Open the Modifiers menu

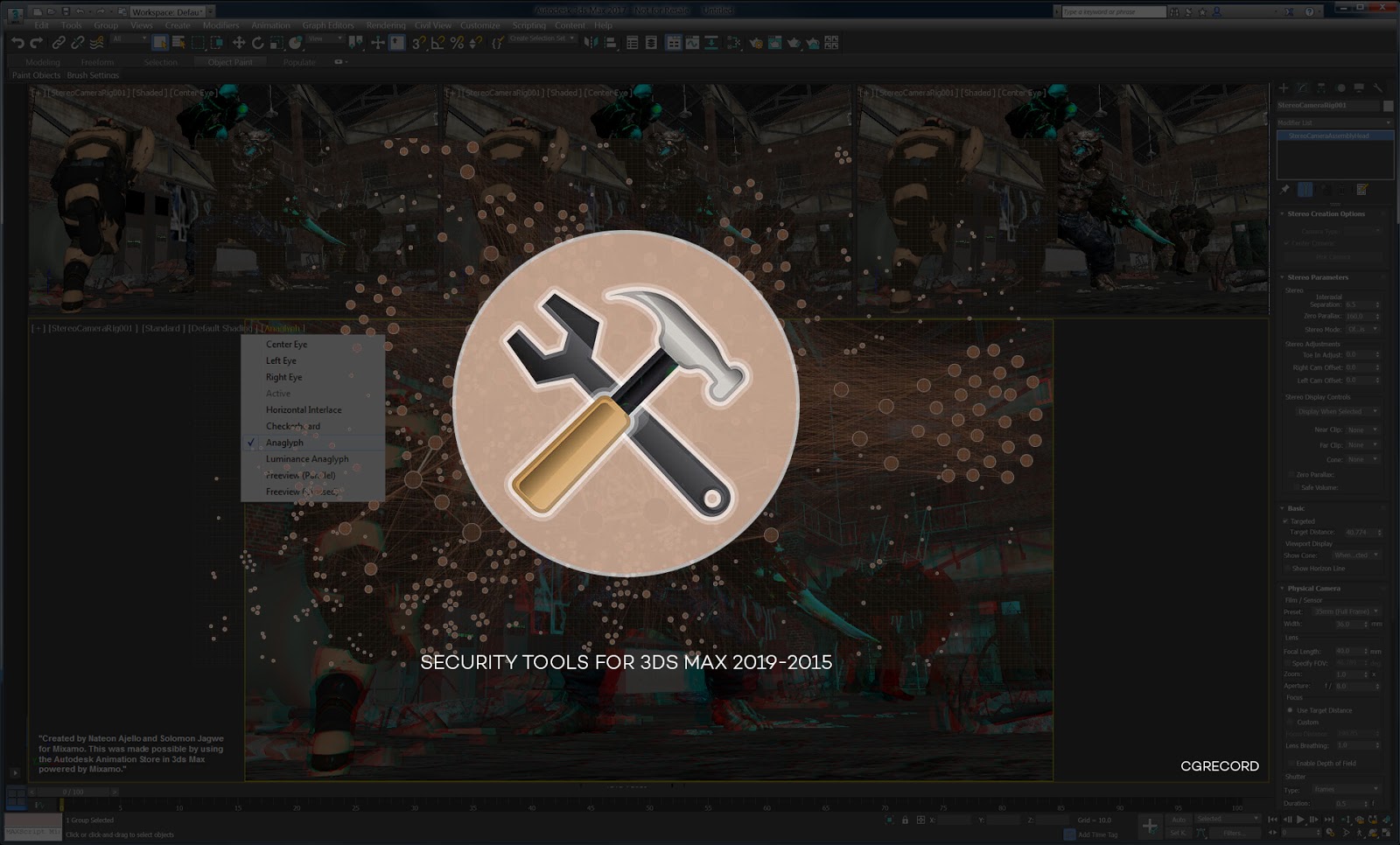tap(220, 25)
